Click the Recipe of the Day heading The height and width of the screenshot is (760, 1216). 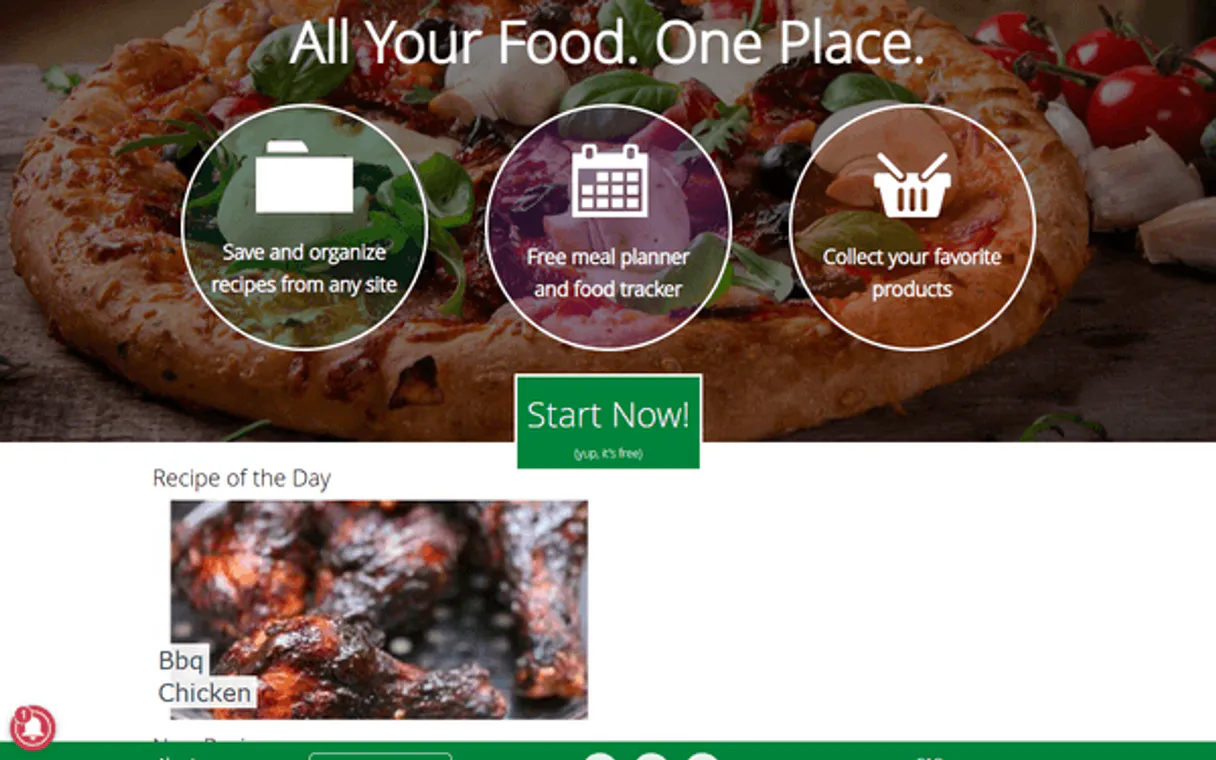(x=241, y=478)
